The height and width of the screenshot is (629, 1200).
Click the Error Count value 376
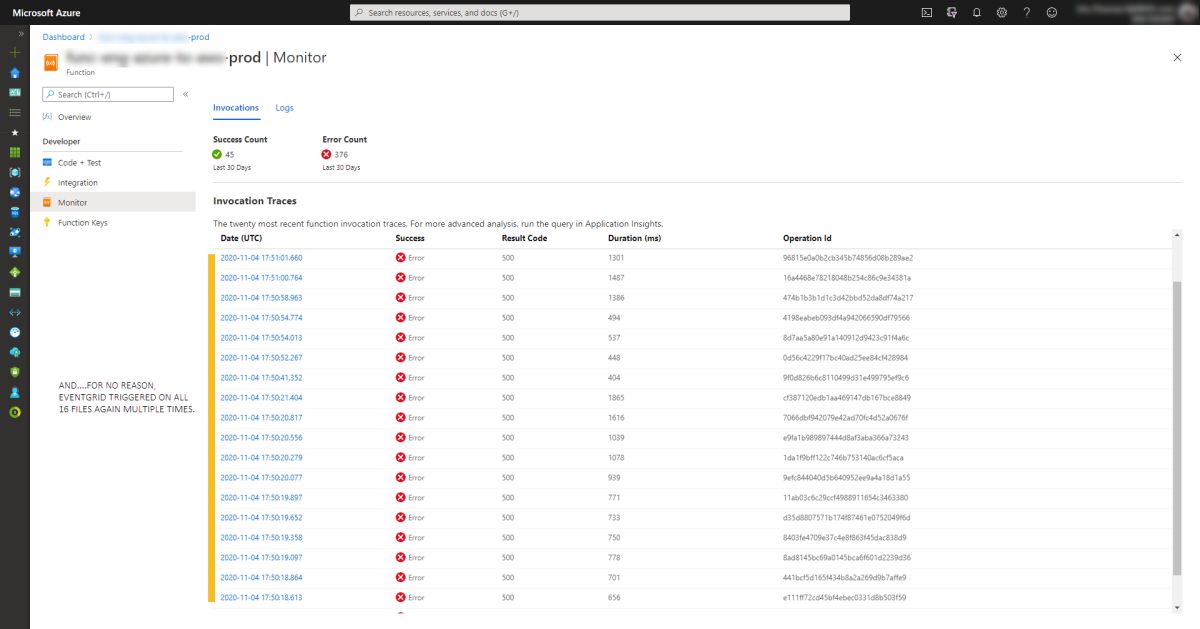point(341,155)
